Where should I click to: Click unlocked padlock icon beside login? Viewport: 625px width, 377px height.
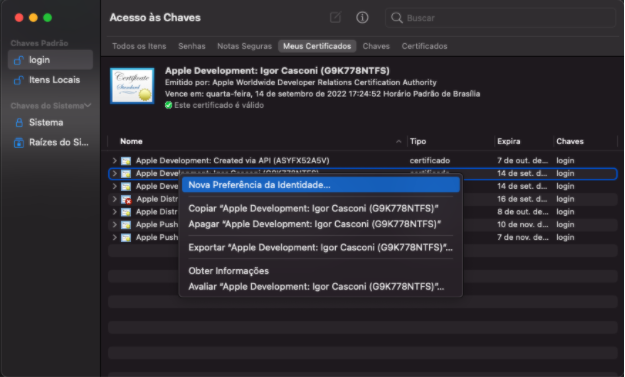click(x=19, y=60)
